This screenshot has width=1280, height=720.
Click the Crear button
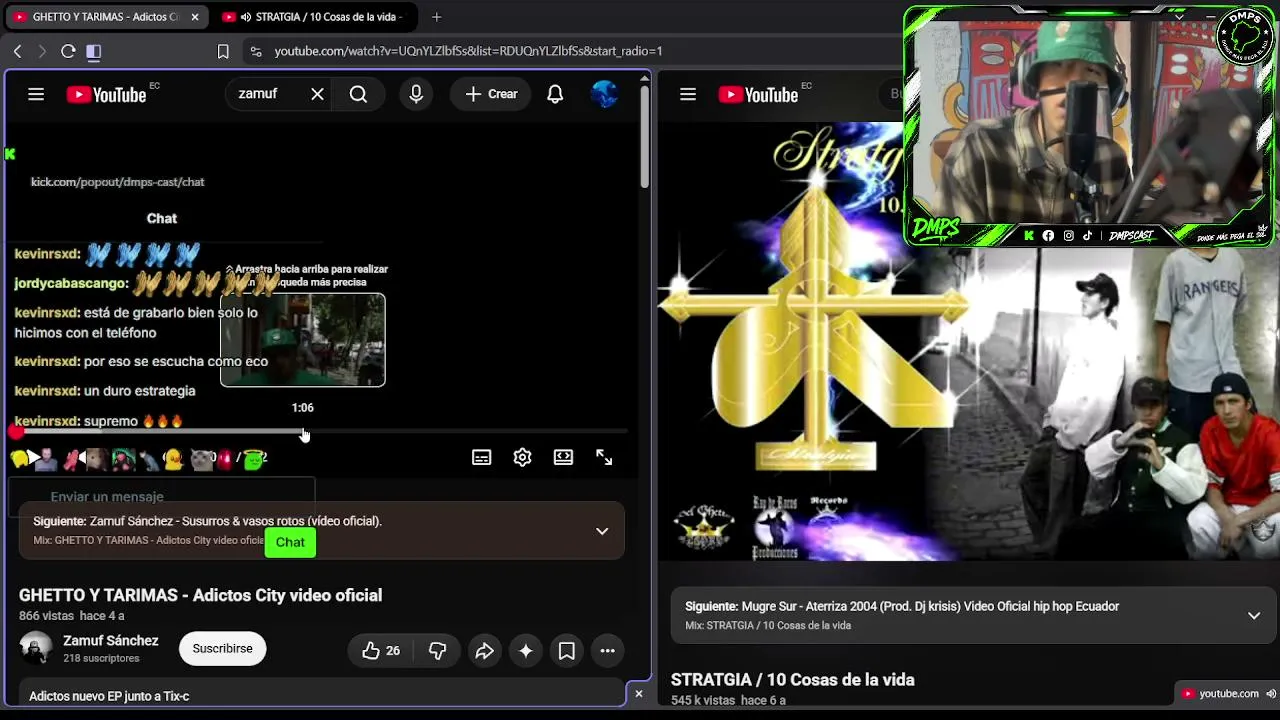click(x=491, y=94)
